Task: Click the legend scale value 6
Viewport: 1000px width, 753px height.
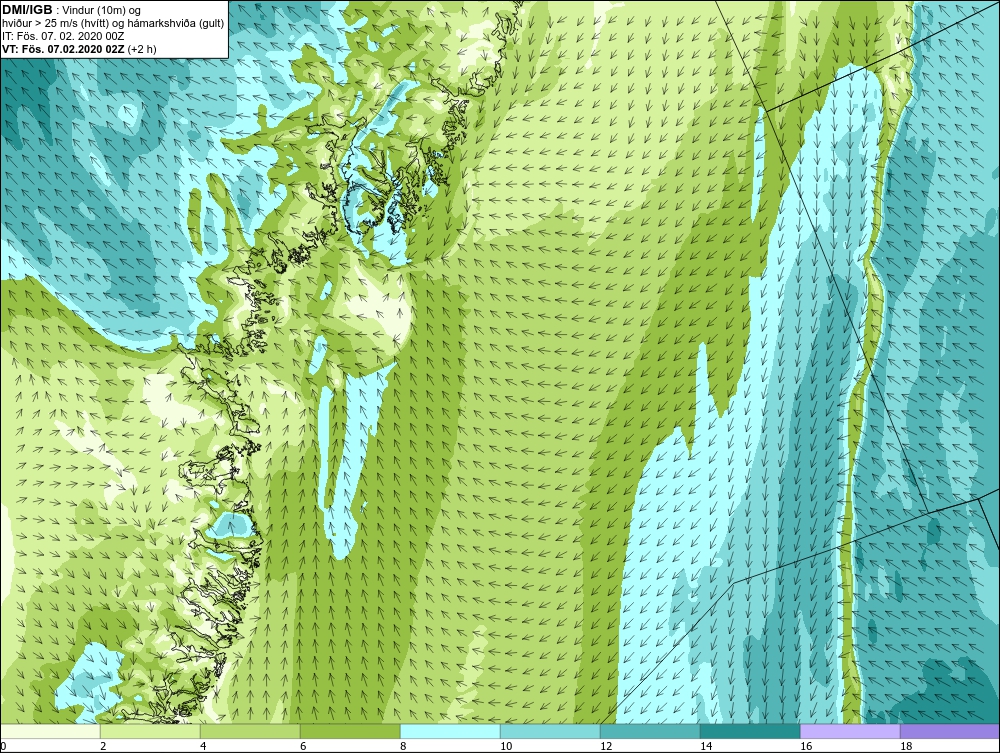Action: pyautogui.click(x=303, y=746)
